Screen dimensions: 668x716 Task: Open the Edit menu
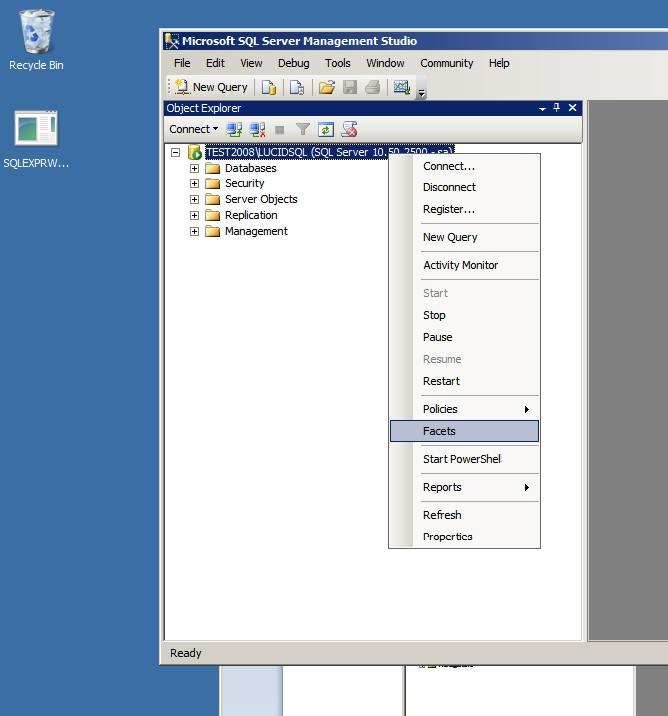pyautogui.click(x=215, y=63)
